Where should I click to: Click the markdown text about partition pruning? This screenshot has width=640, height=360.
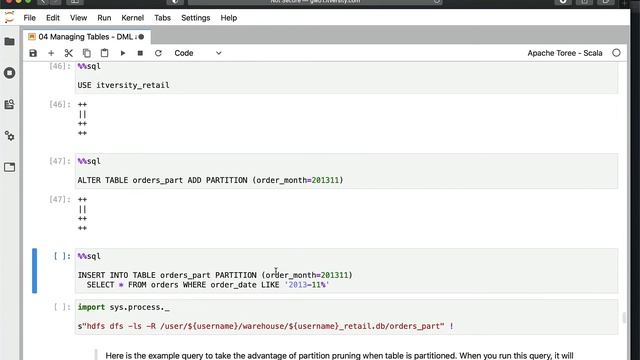pyautogui.click(x=339, y=356)
